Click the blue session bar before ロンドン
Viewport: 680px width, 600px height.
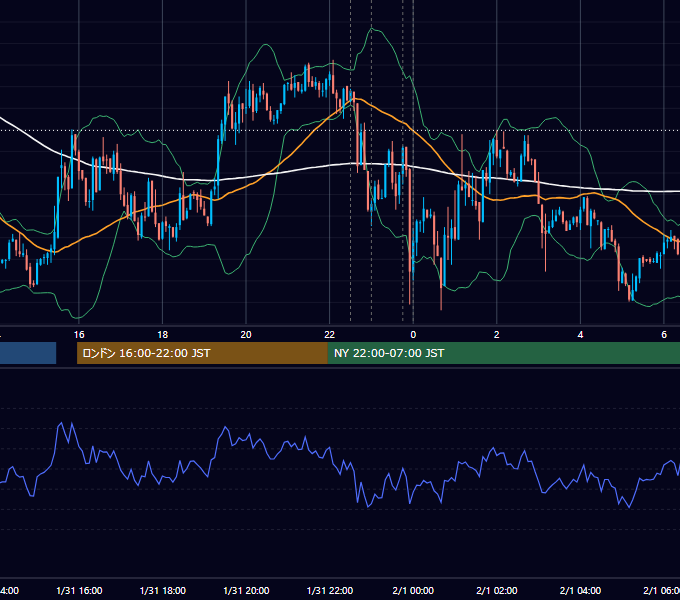[28, 353]
